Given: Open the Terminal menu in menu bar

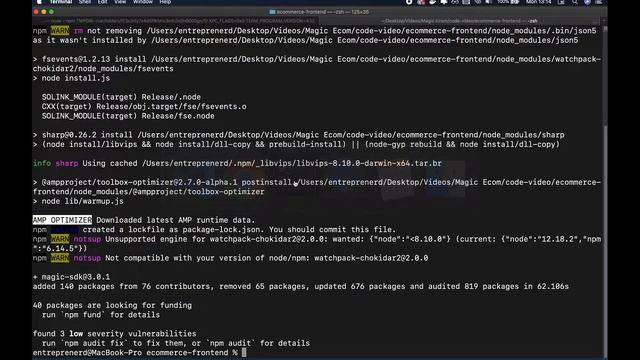Looking at the screenshot, I should point(60,2).
